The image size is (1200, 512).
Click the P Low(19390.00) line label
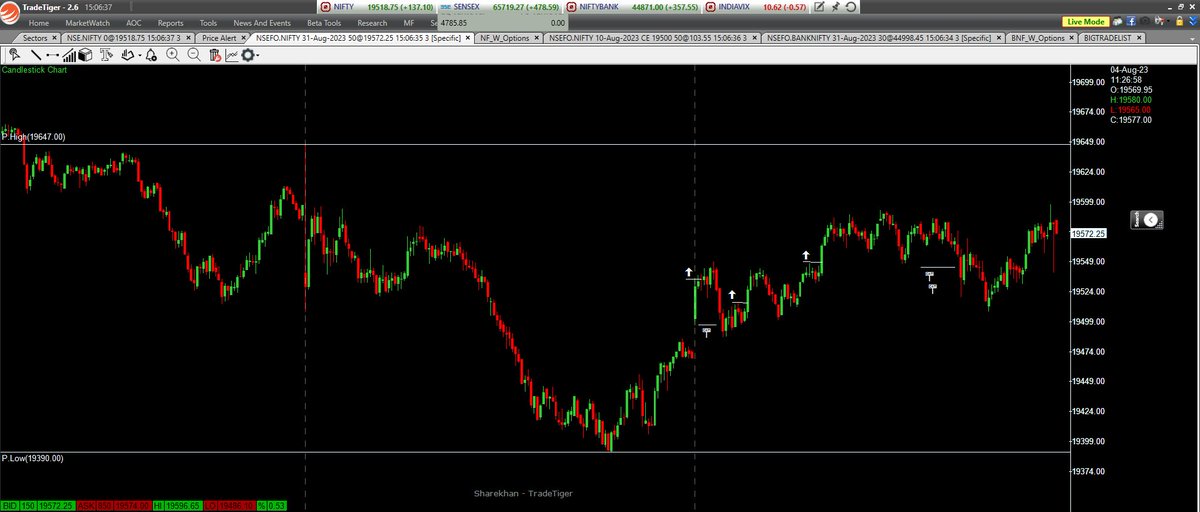click(33, 458)
